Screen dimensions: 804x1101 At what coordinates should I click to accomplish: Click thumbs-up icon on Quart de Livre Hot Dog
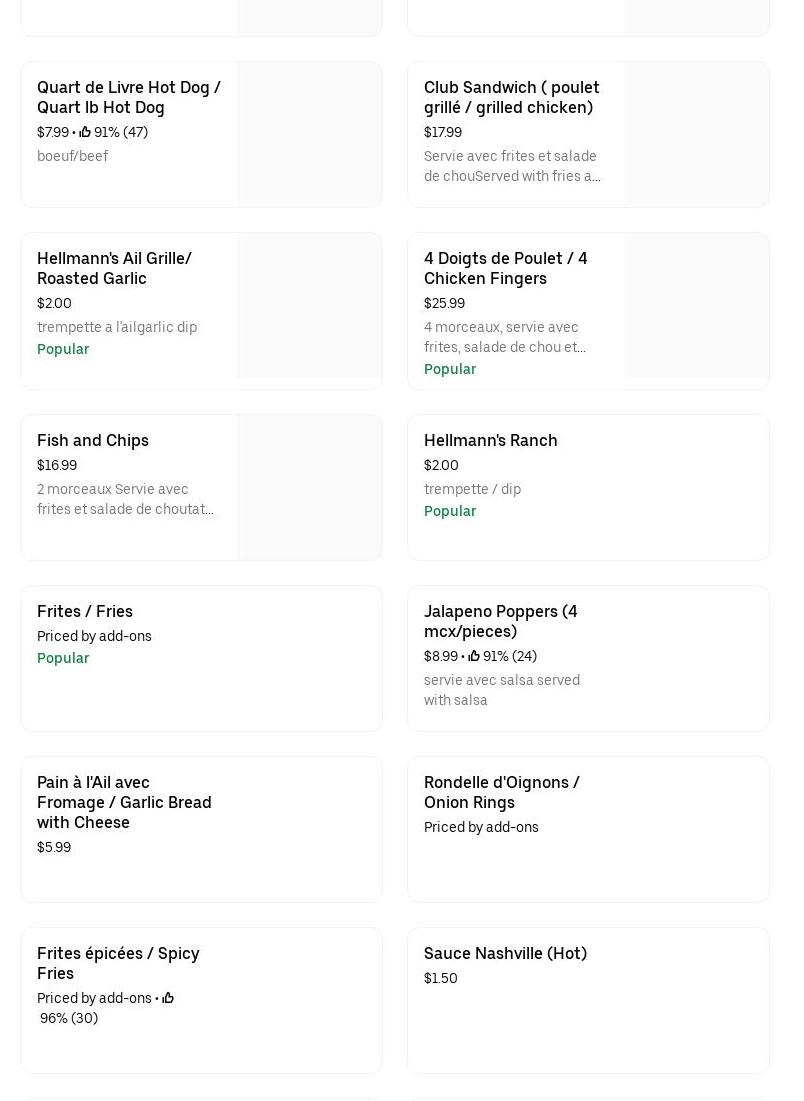[x=85, y=132]
